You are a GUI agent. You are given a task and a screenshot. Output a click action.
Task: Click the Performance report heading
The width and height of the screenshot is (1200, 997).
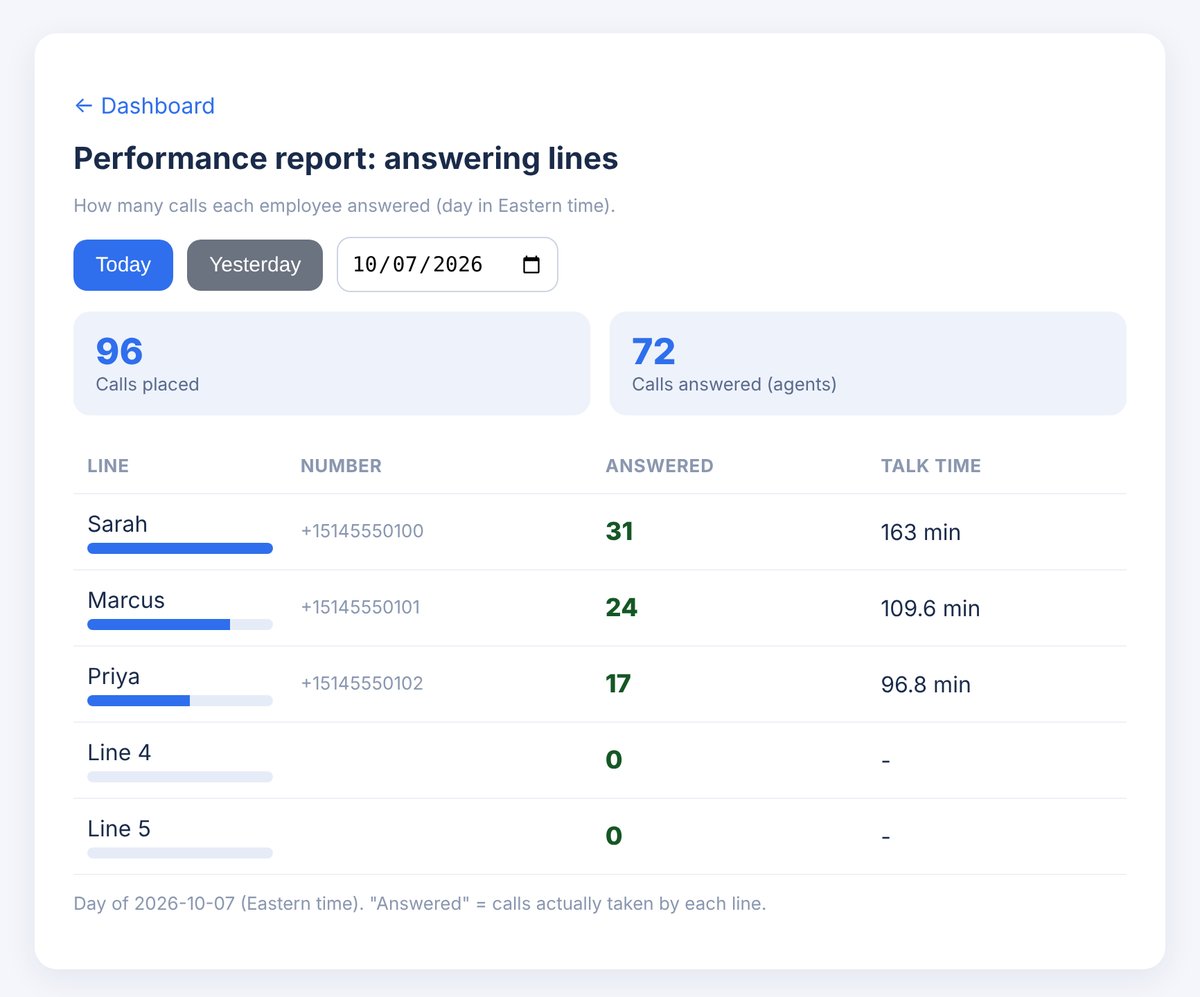(x=346, y=158)
